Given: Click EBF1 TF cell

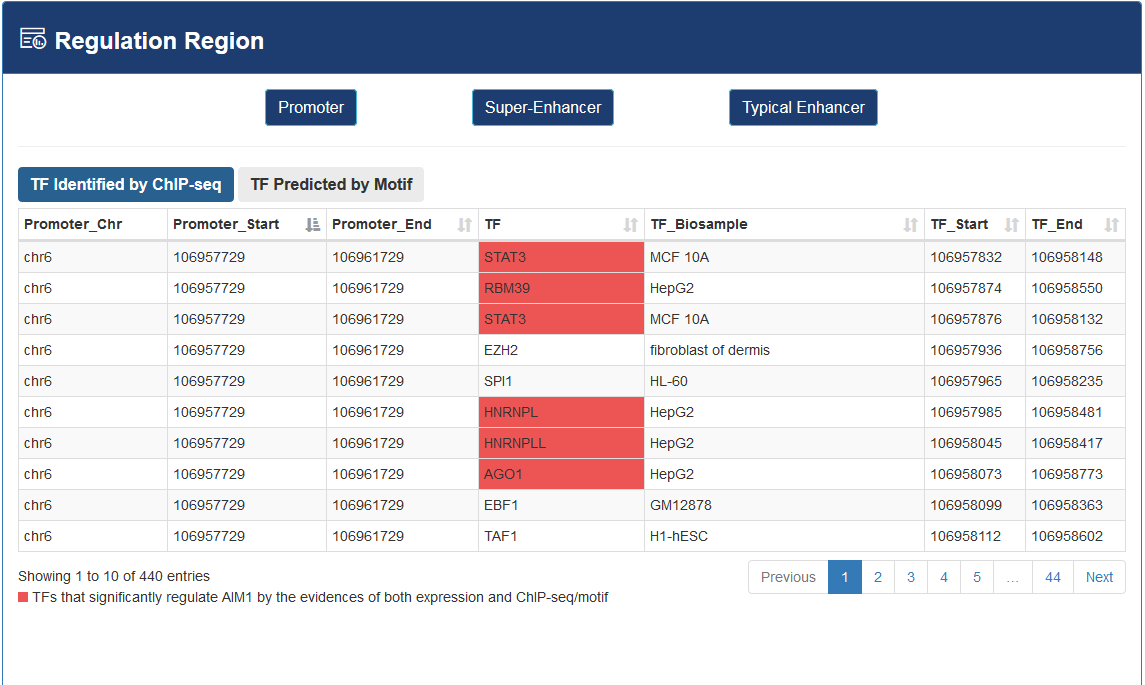Looking at the screenshot, I should [x=561, y=505].
